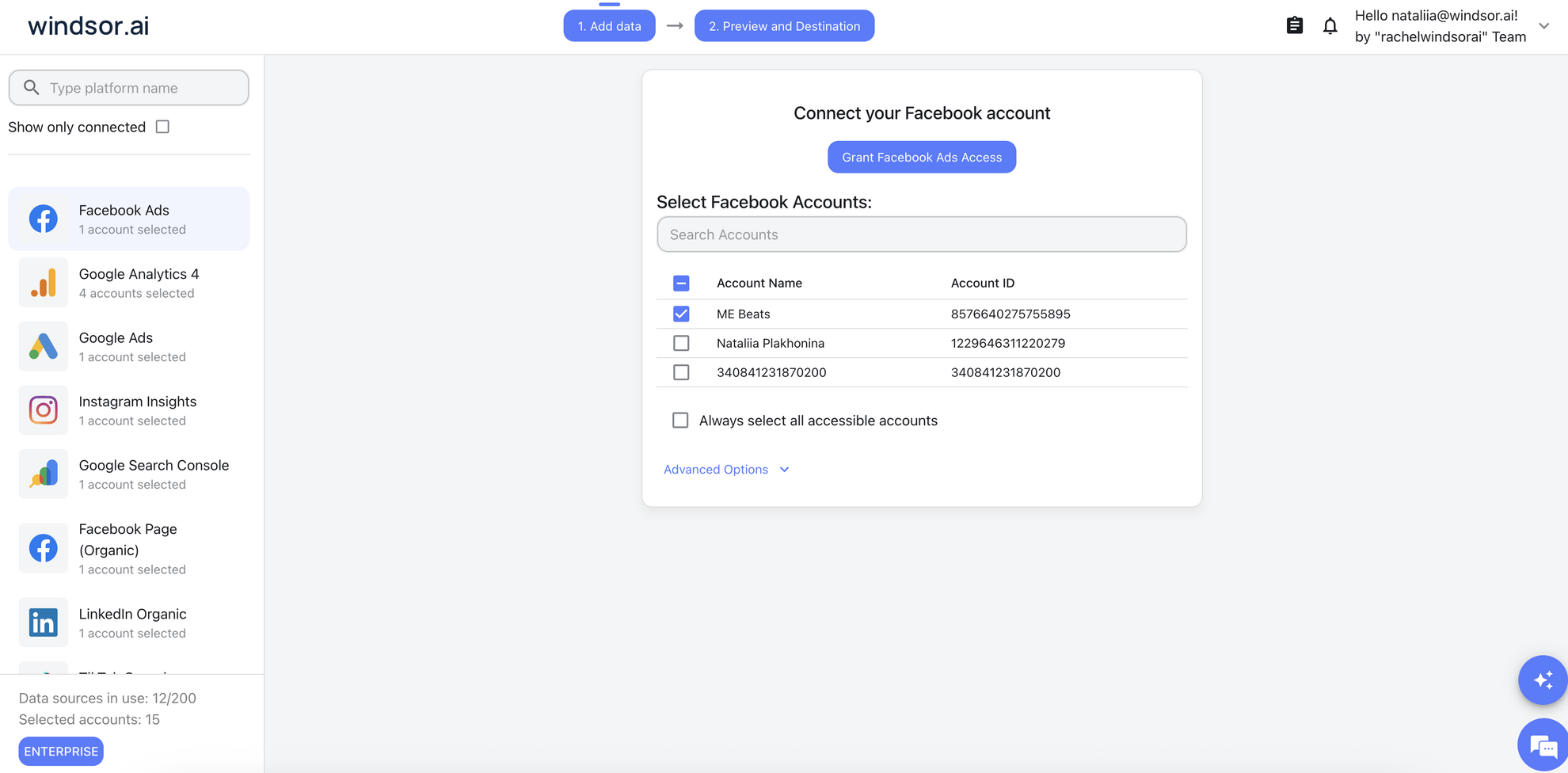Open the Google Ads logo icon

[44, 346]
